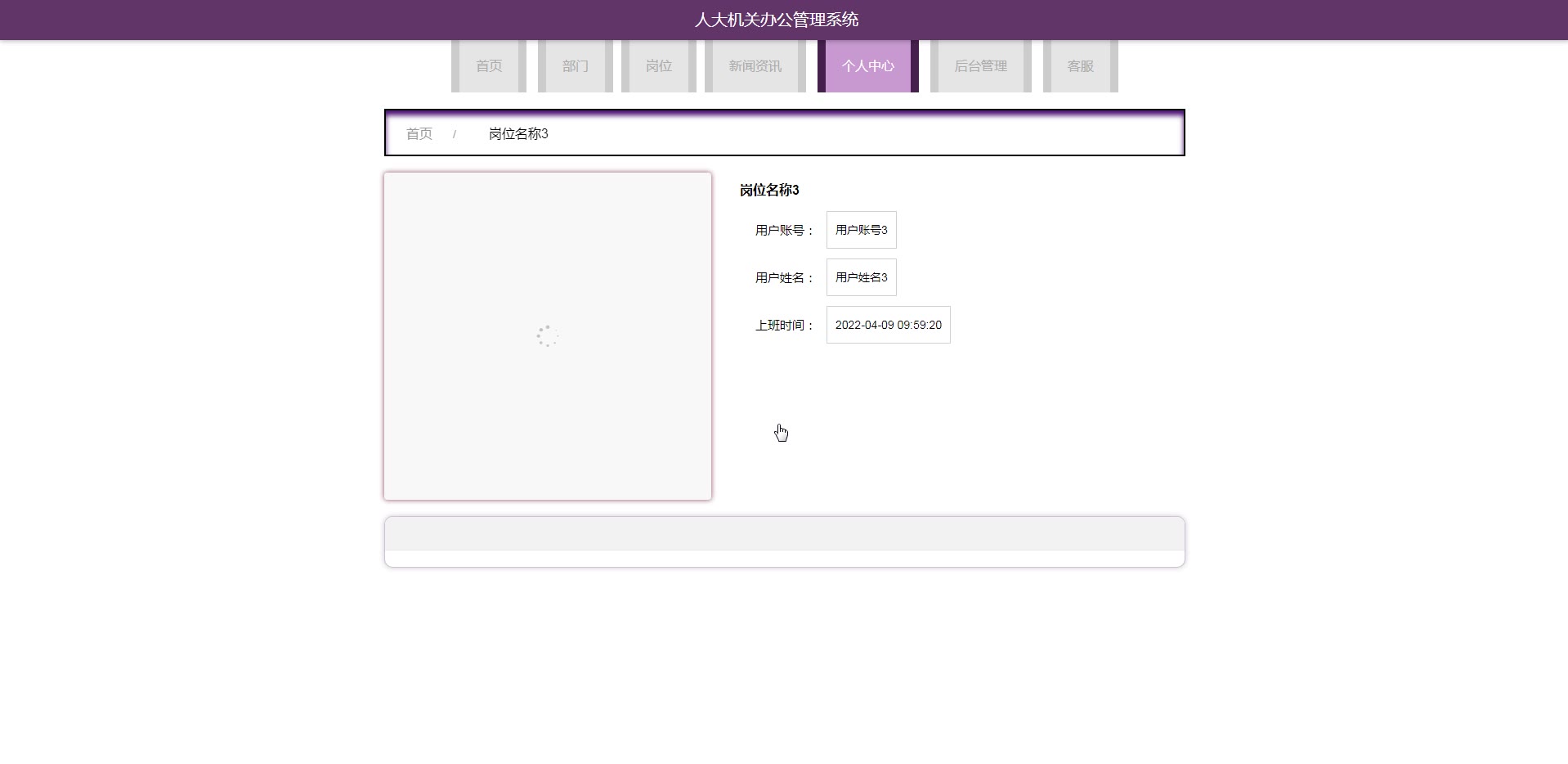The width and height of the screenshot is (1568, 764).
Task: Click the 2022-04-09 09:59:20 time value
Action: coord(889,325)
